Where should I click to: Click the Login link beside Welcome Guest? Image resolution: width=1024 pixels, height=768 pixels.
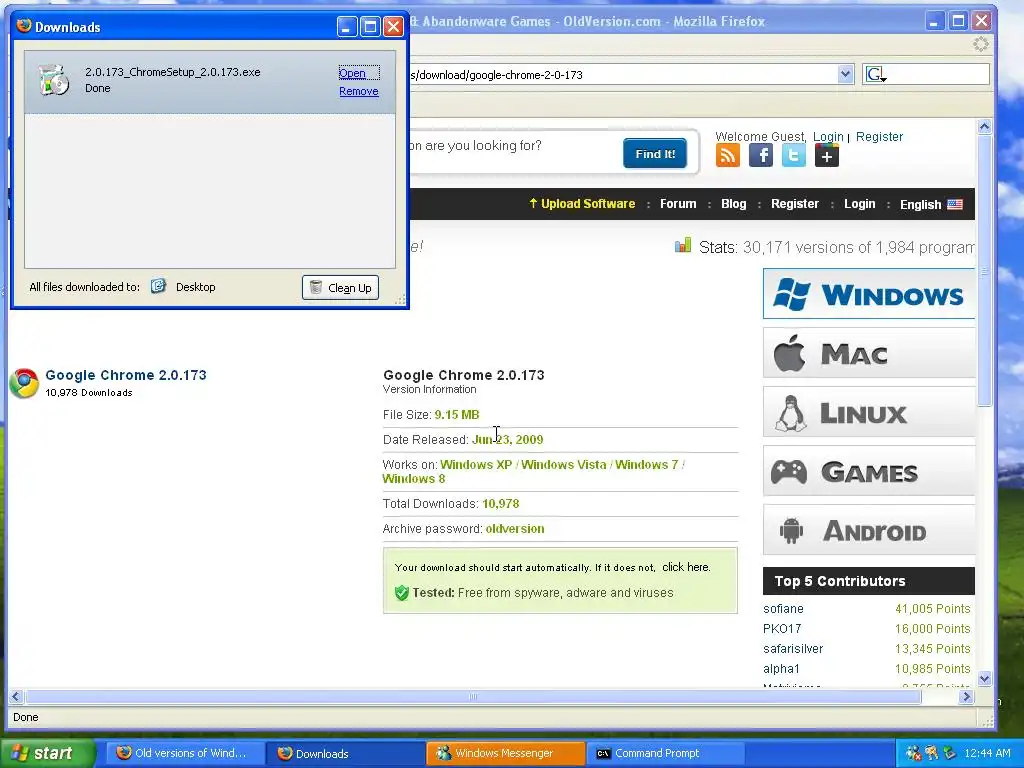(x=828, y=136)
